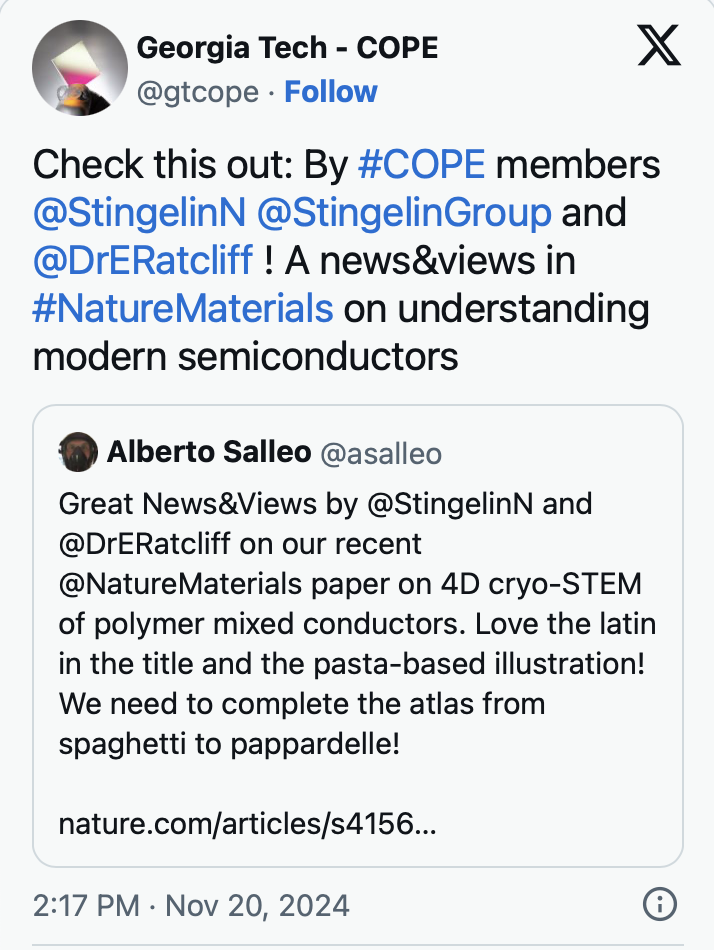Open the nature.com article link
The image size is (714, 950).
pos(247,825)
